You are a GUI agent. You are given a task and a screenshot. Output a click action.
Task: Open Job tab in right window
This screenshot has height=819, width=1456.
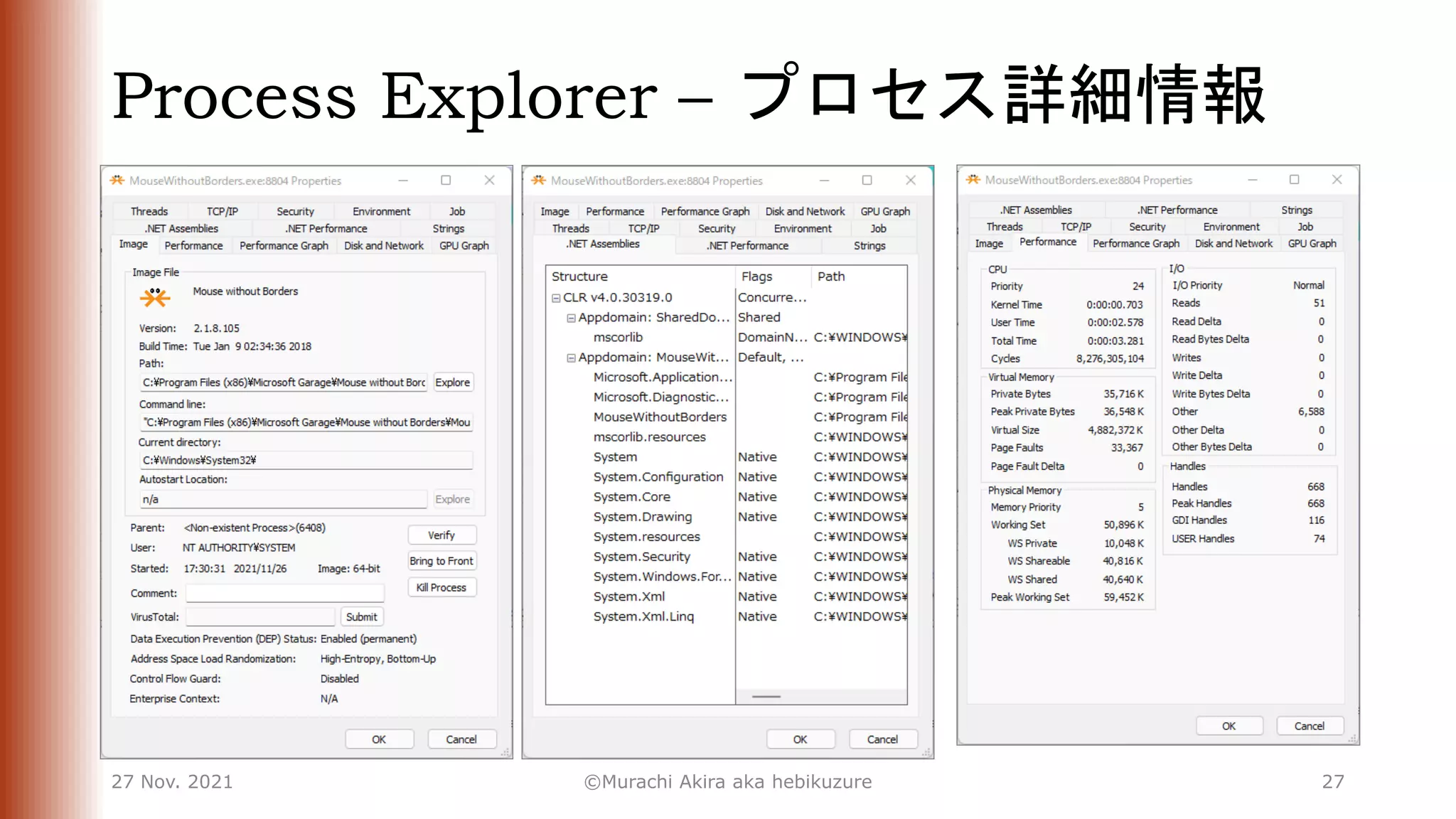(x=1305, y=226)
